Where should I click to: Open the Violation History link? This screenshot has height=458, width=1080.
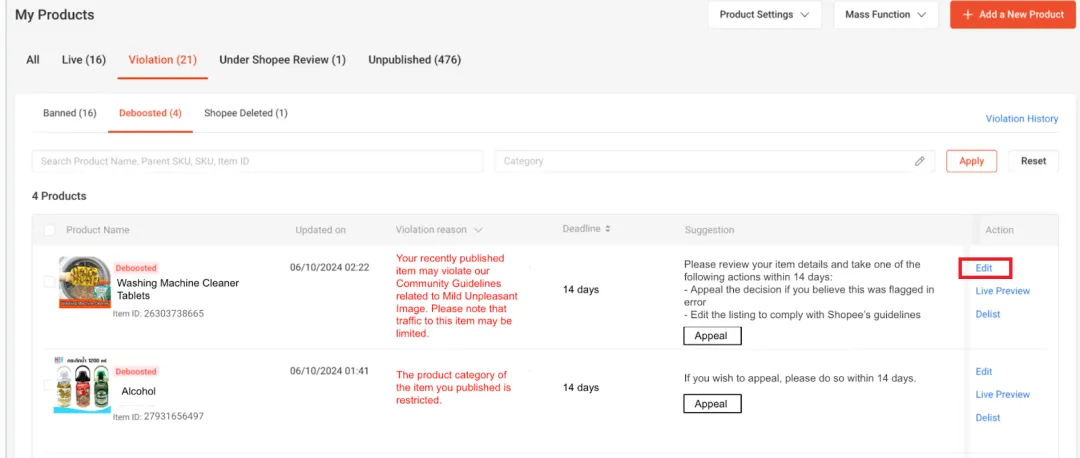tap(1021, 119)
